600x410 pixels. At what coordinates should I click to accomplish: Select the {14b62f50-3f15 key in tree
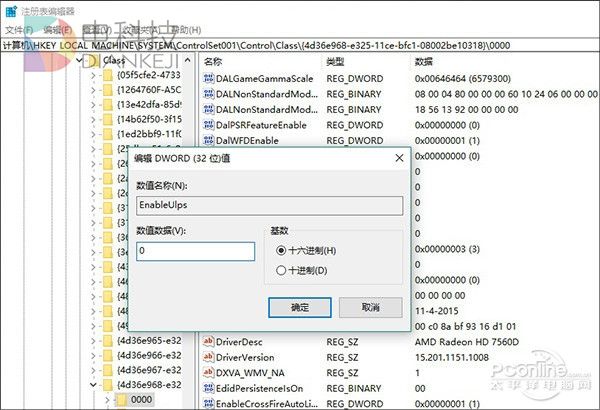coord(149,119)
